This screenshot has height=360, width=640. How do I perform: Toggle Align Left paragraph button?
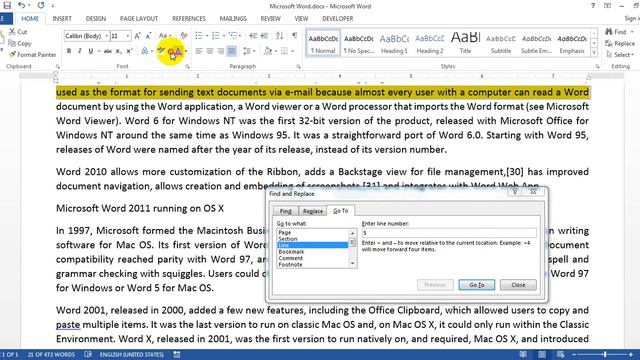pyautogui.click(x=199, y=51)
